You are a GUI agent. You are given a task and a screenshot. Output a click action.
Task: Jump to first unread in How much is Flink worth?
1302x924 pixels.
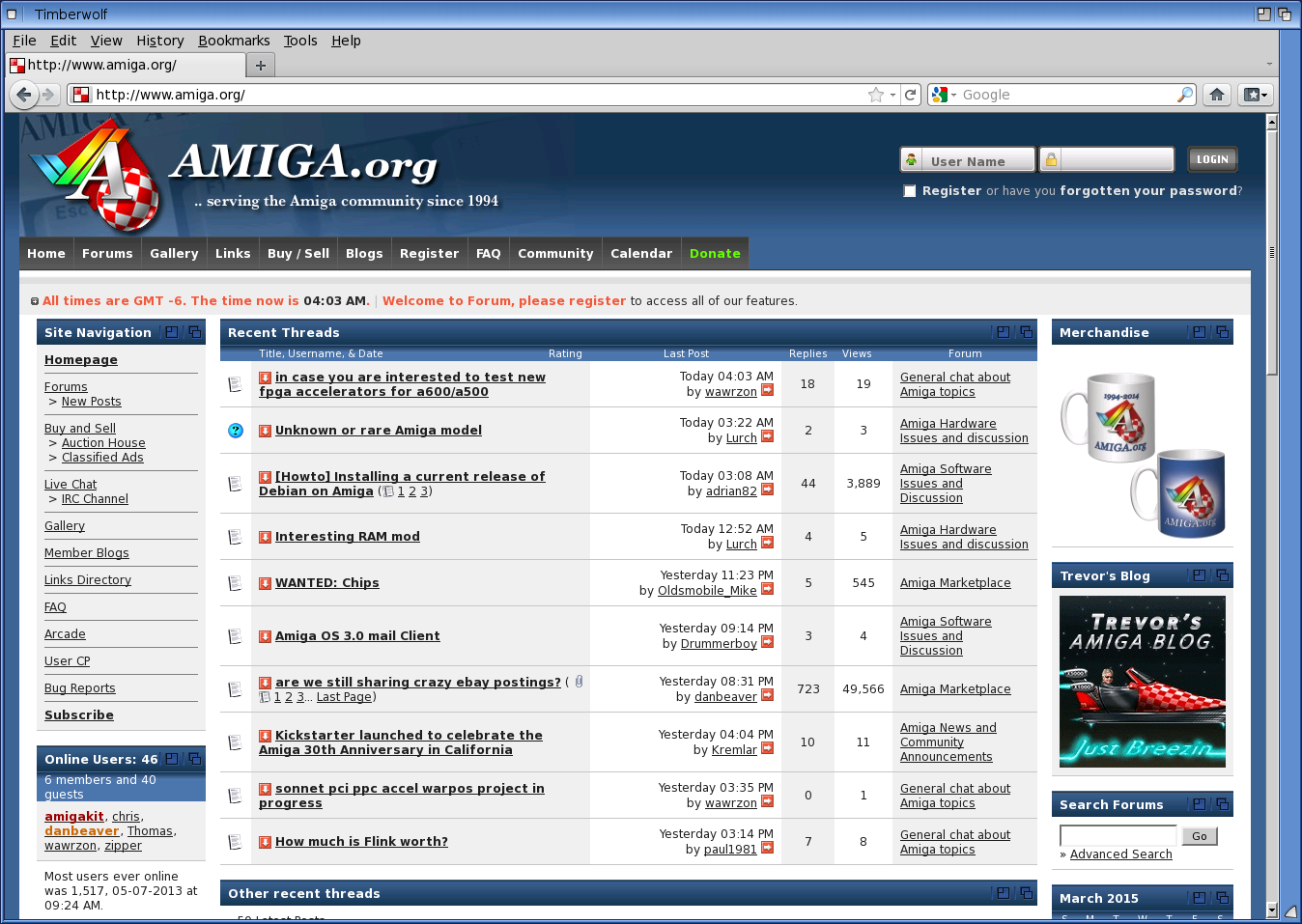(x=265, y=842)
